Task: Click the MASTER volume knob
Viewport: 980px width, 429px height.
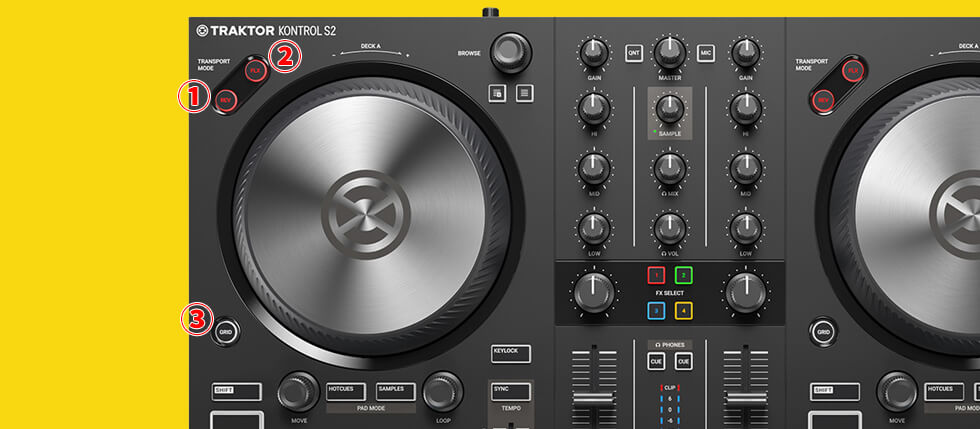Action: 669,53
